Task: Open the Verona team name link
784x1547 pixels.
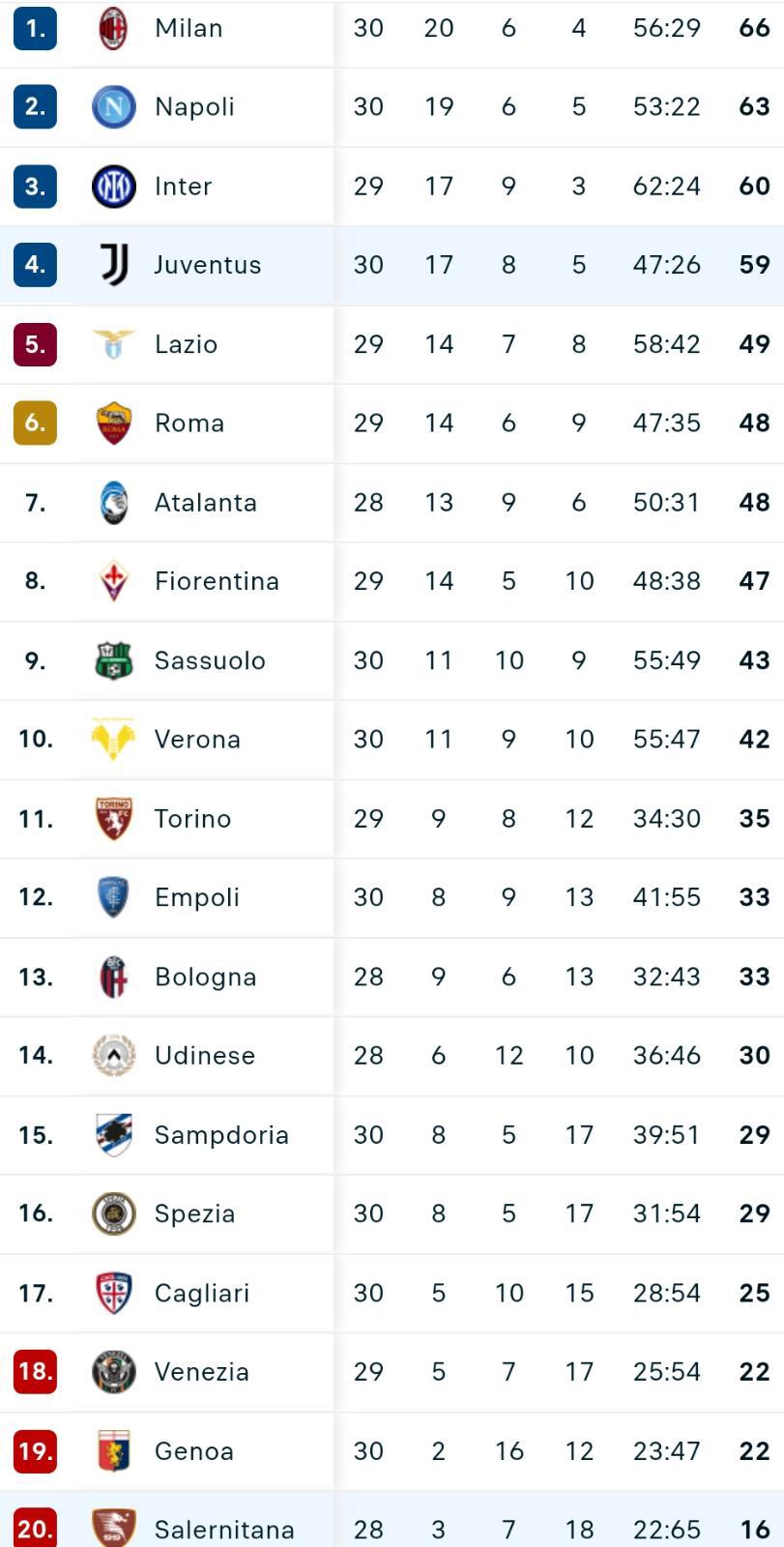Action: [197, 739]
